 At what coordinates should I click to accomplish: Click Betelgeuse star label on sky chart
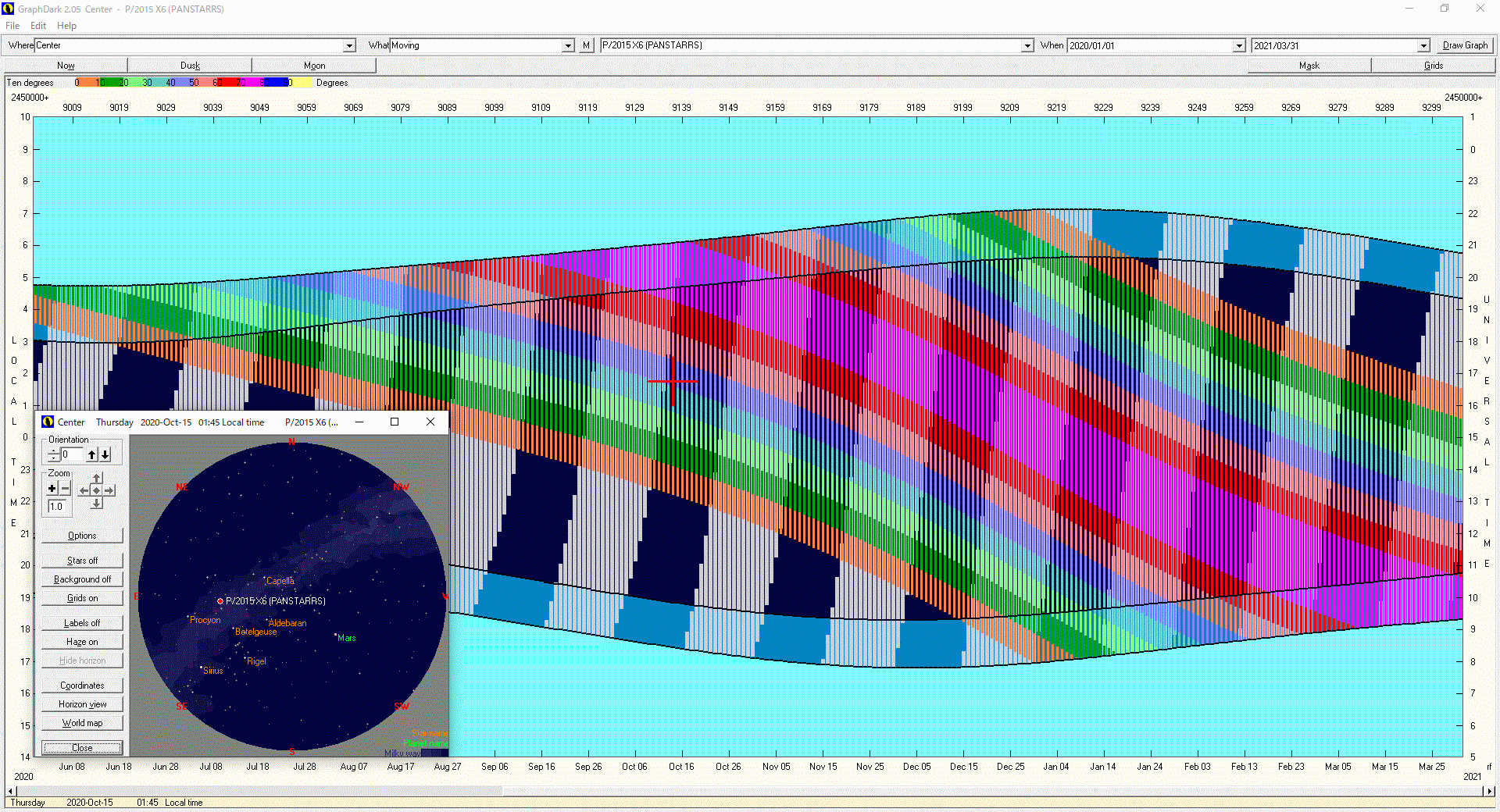pyautogui.click(x=255, y=632)
